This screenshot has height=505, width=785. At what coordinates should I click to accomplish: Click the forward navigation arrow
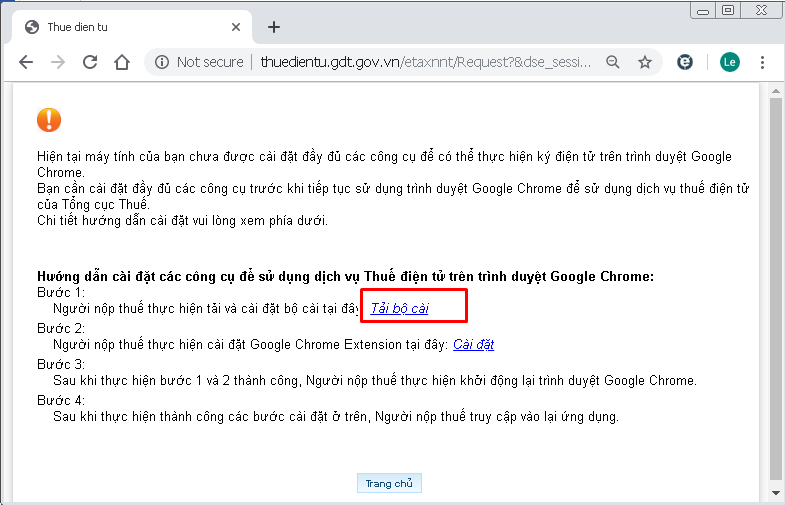[x=58, y=62]
